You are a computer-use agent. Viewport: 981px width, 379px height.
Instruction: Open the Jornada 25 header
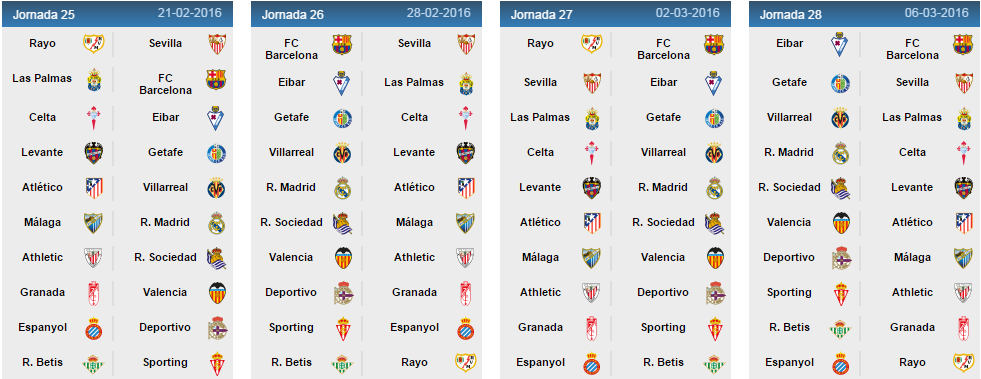(x=118, y=14)
